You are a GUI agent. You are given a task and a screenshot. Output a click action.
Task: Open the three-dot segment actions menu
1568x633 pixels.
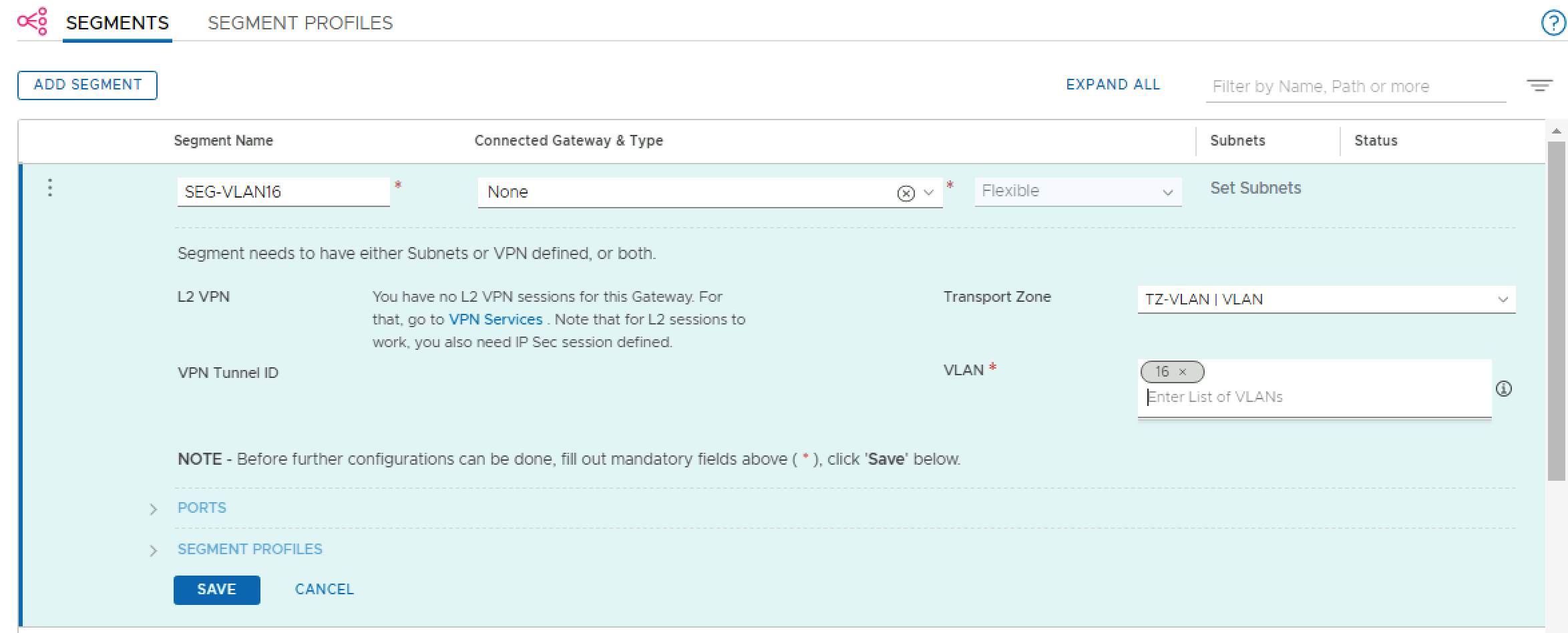coord(50,188)
